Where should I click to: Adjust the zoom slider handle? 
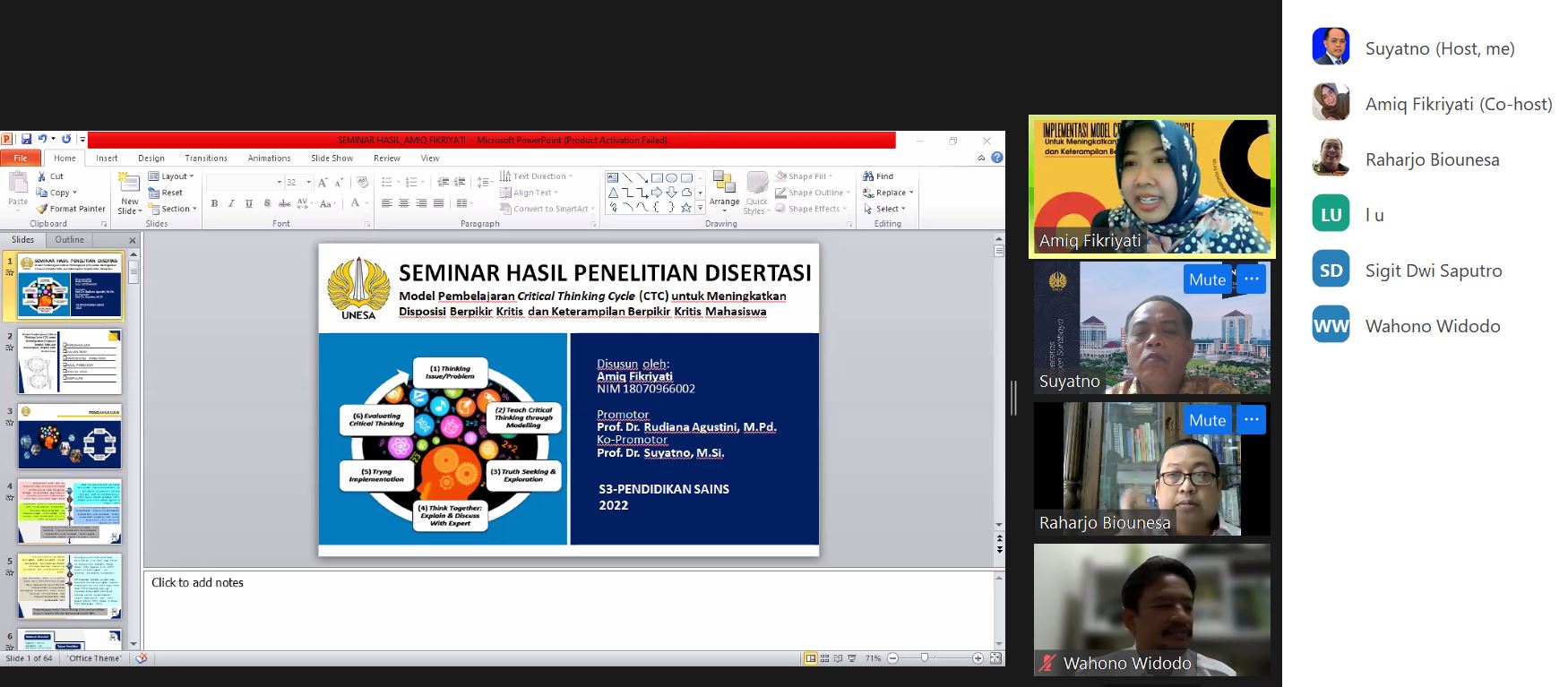point(925,658)
